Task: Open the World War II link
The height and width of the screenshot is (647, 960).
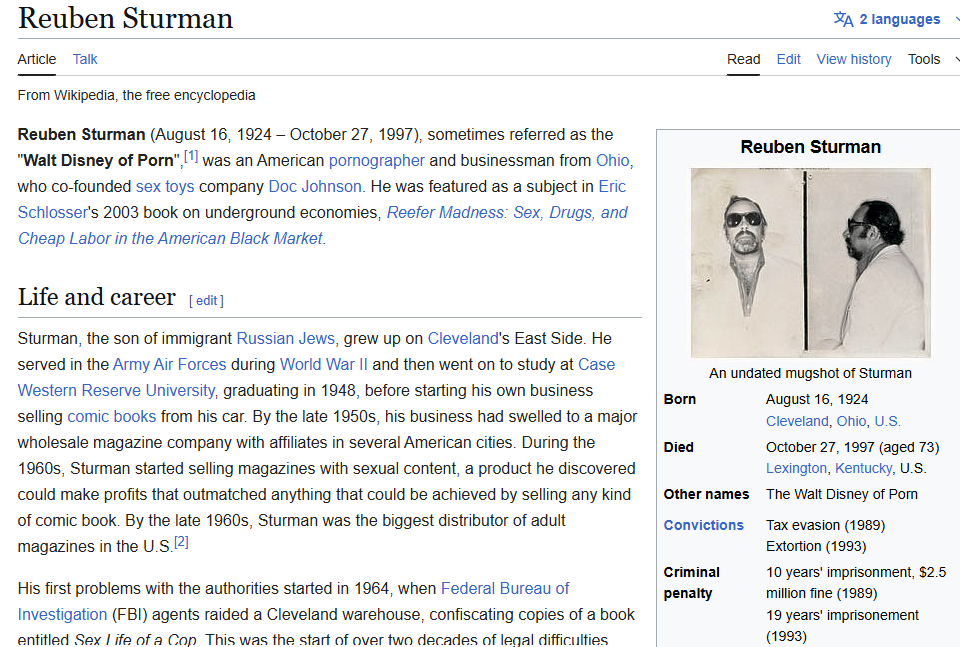Action: (323, 365)
